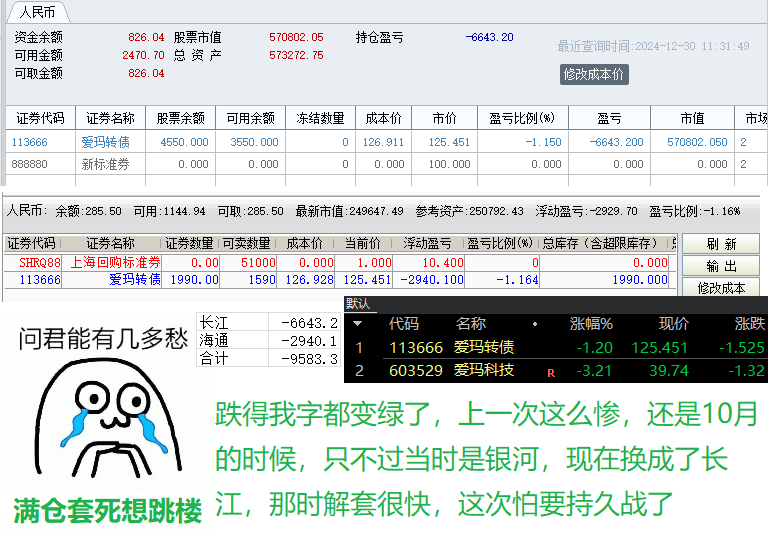
Task: Click the 修改成本 button in lower account panel
Action: click(x=721, y=287)
